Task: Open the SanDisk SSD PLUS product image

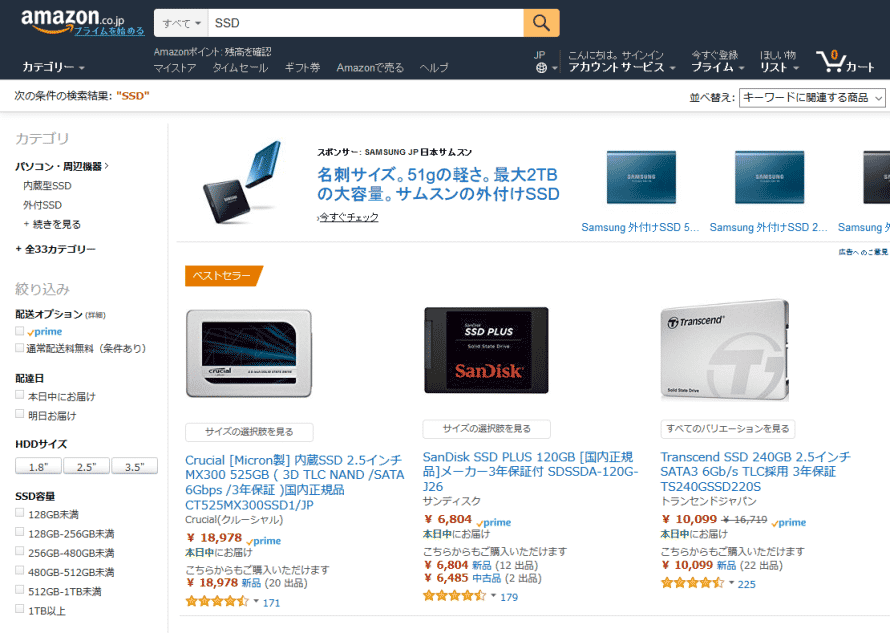Action: tap(486, 350)
